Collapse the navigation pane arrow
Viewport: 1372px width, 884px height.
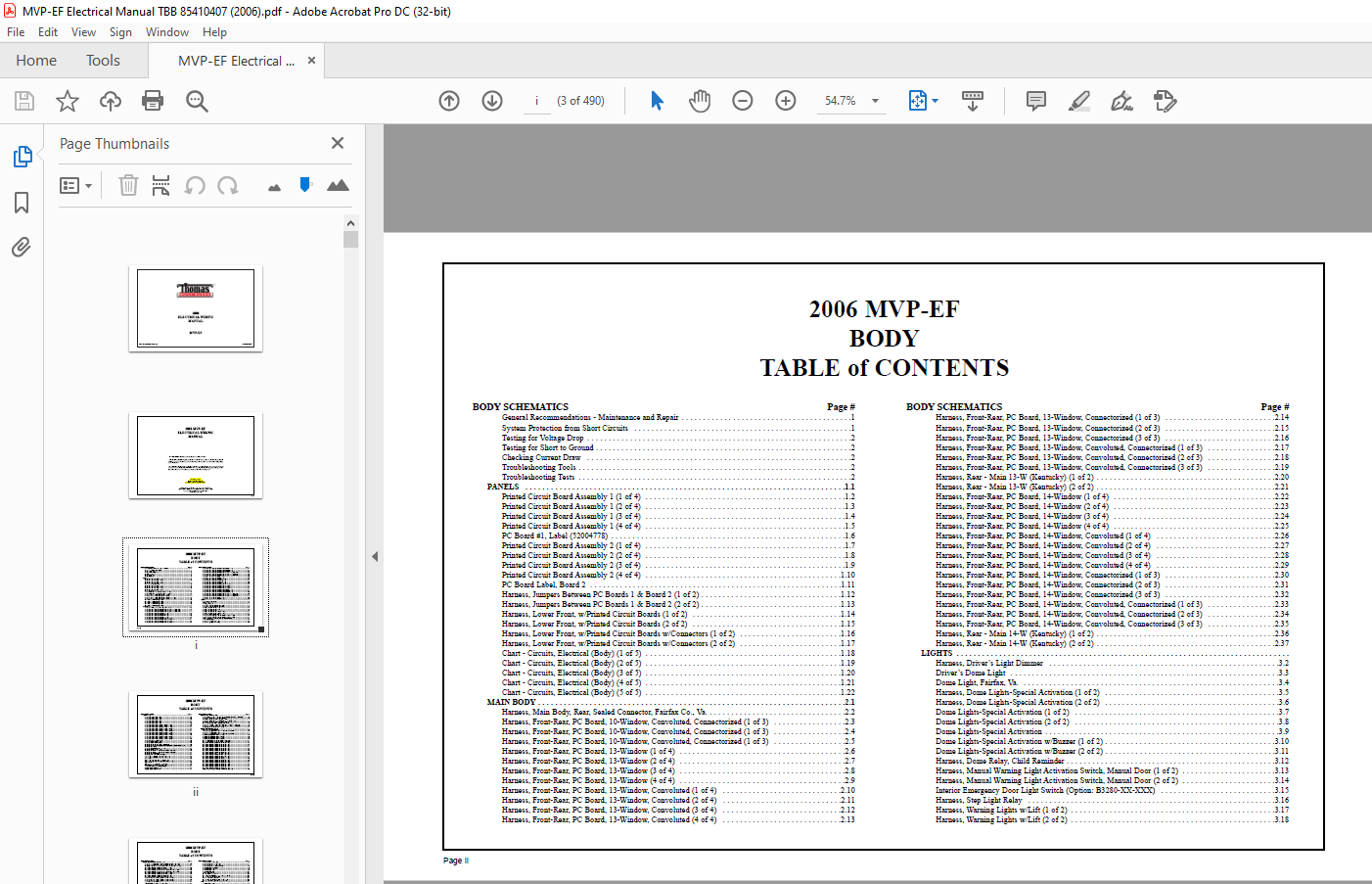coord(375,556)
